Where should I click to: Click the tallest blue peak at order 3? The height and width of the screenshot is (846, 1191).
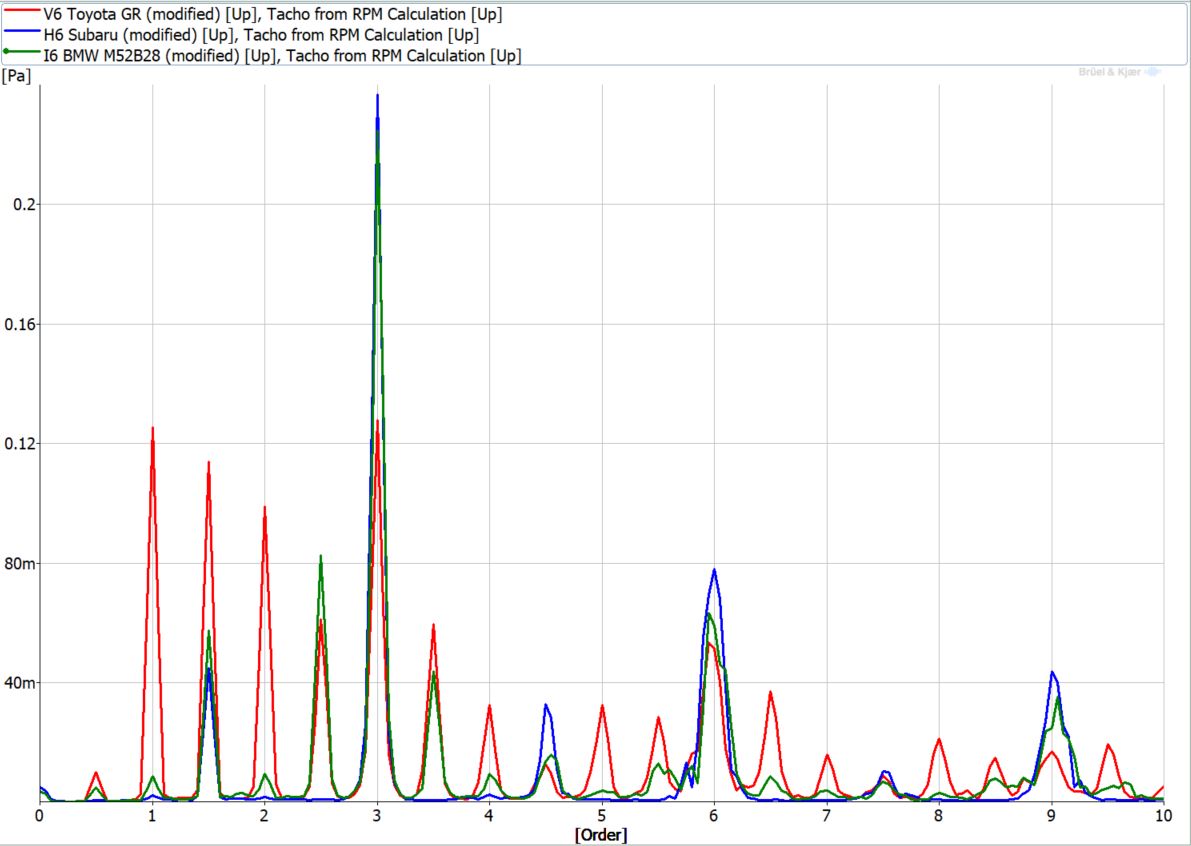pos(377,97)
